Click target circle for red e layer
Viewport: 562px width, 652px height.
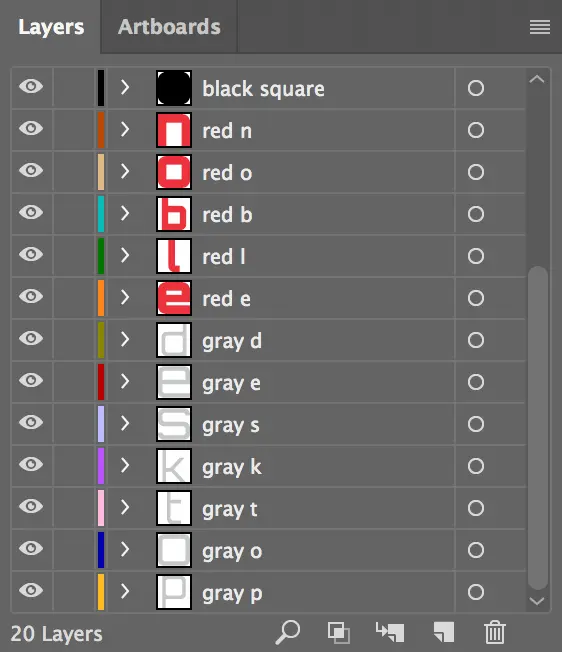476,298
